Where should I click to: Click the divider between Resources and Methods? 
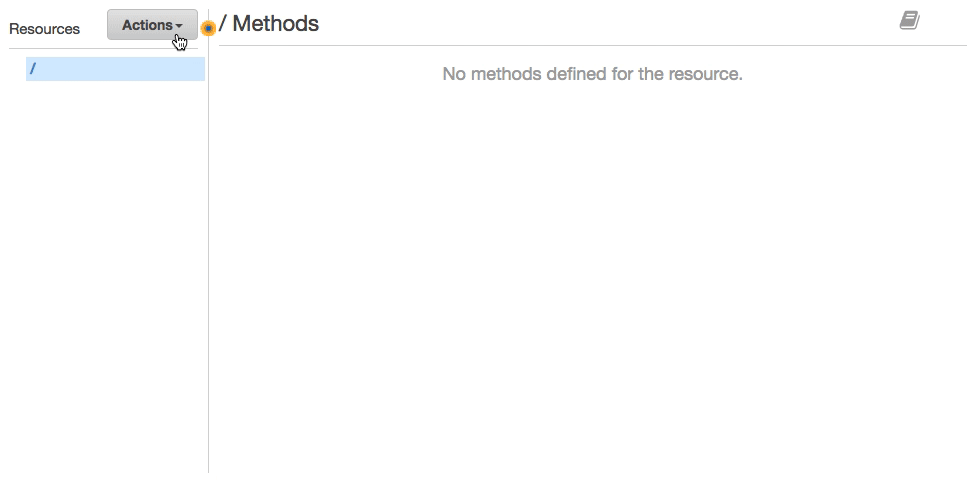tap(208, 248)
